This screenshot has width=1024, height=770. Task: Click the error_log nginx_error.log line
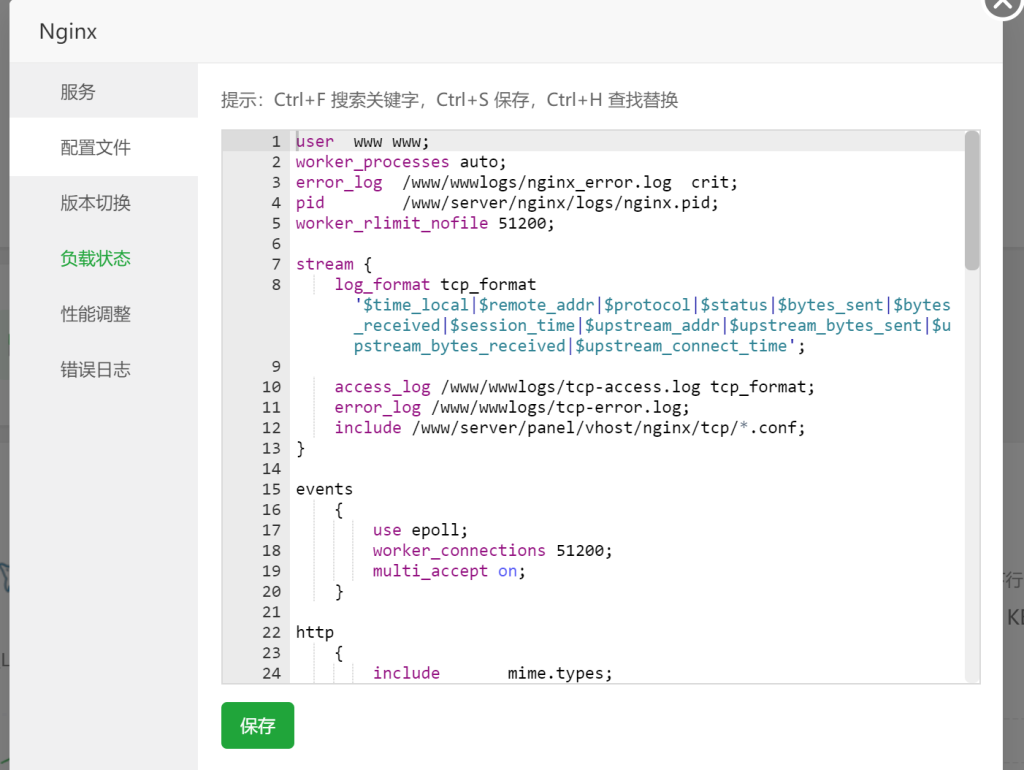516,182
